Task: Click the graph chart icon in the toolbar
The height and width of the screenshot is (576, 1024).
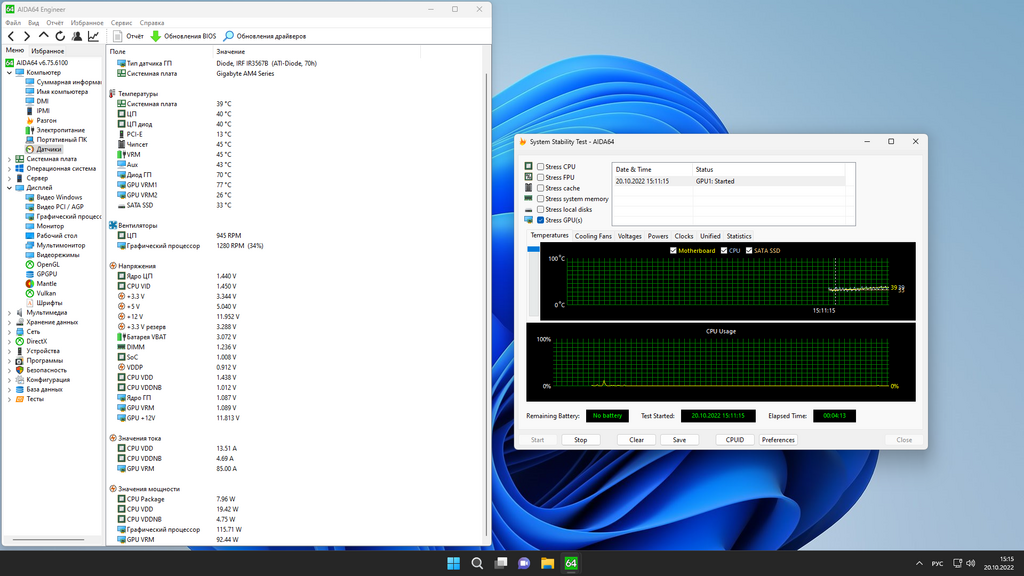Action: tap(93, 36)
